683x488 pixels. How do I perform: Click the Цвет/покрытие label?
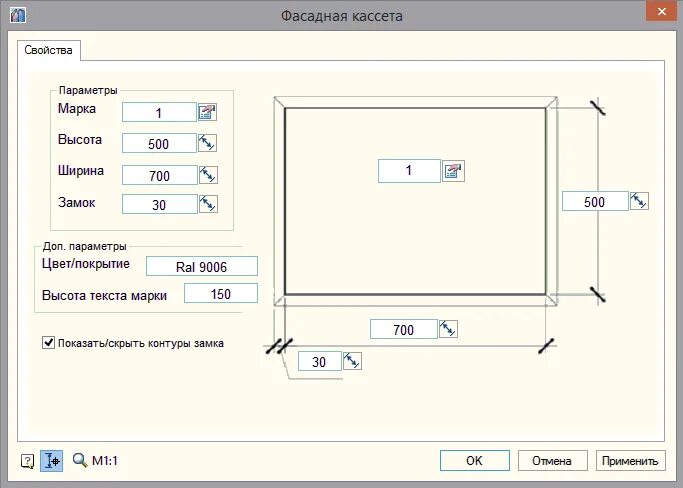(86, 264)
